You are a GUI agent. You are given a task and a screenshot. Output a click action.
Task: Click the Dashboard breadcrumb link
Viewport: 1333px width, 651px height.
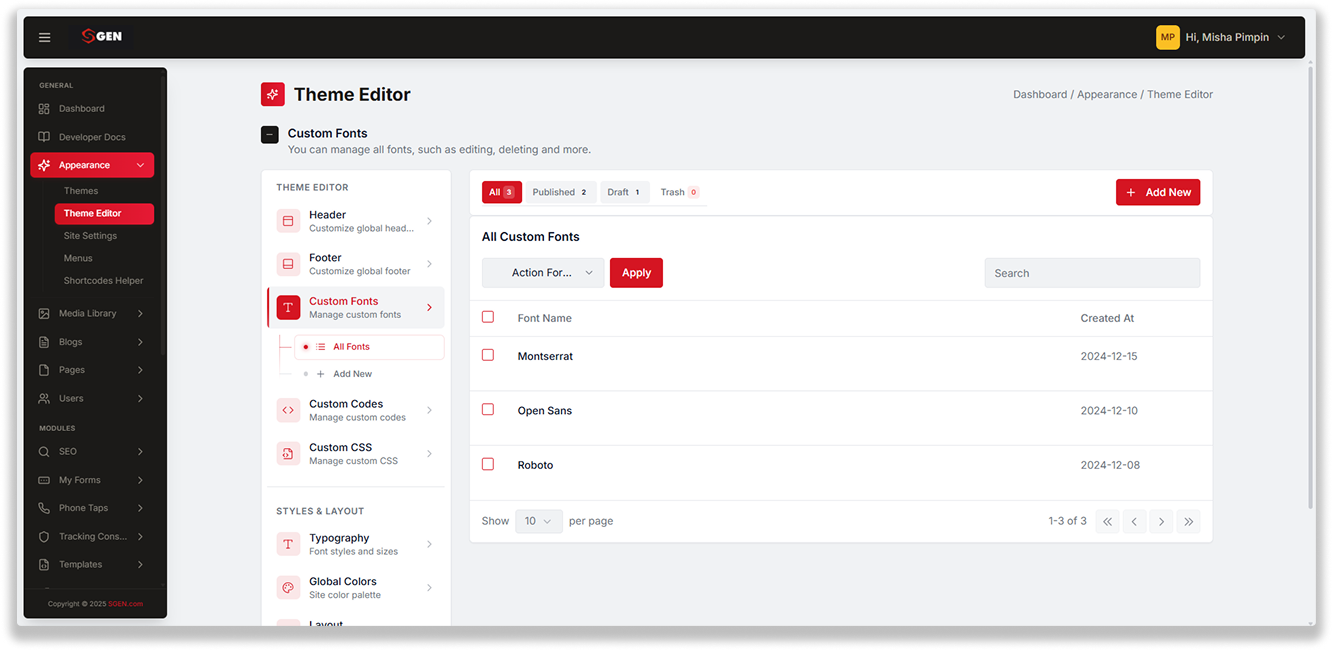[x=1040, y=94]
